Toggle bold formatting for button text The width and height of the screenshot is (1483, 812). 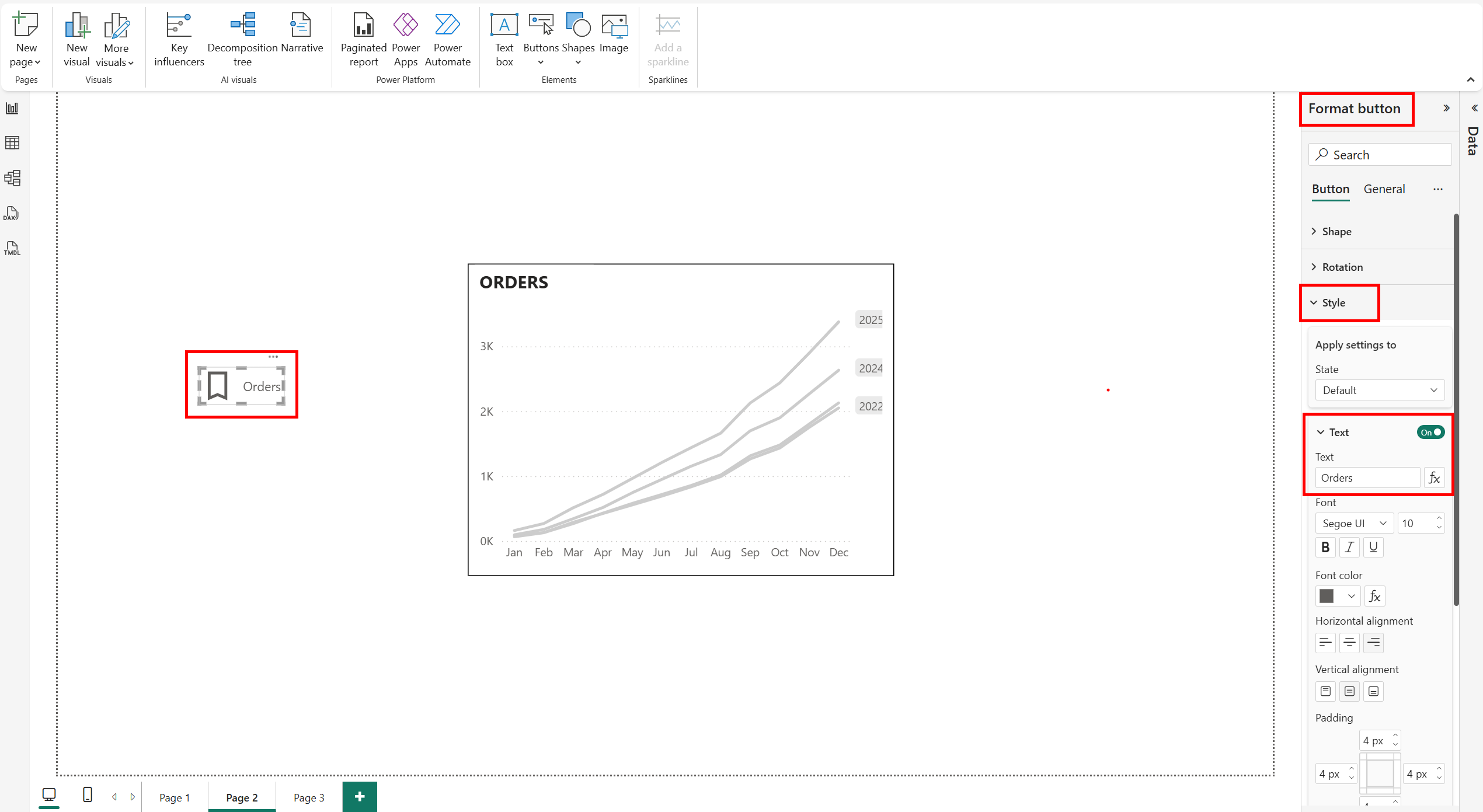click(x=1325, y=548)
